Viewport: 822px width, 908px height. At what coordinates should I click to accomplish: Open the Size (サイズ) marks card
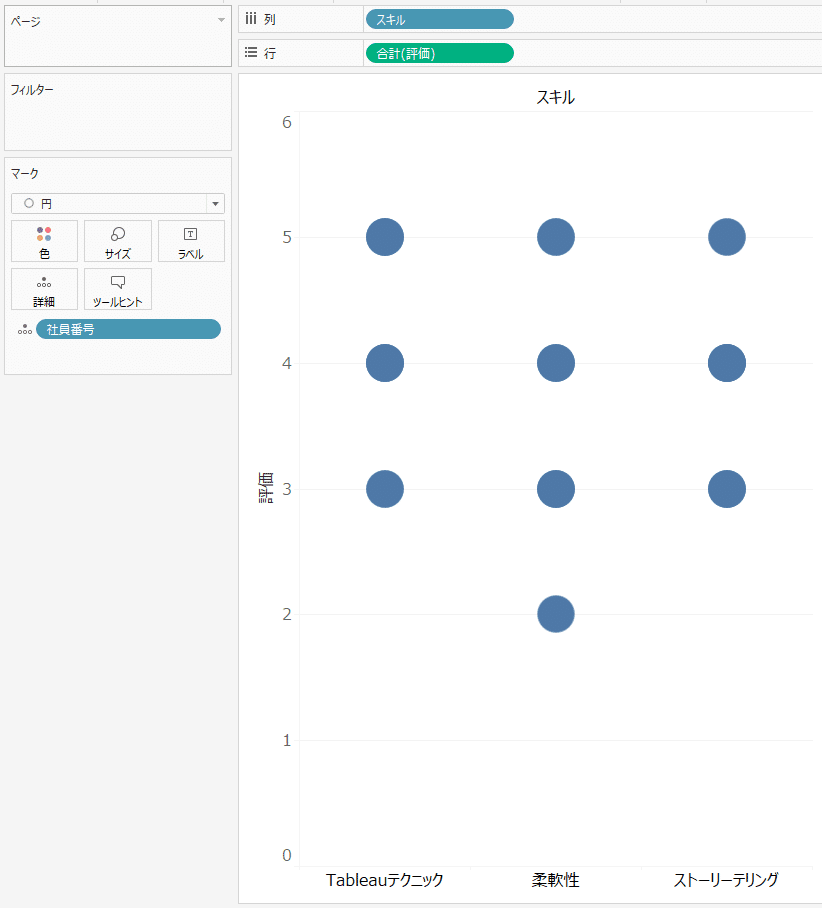tap(118, 241)
